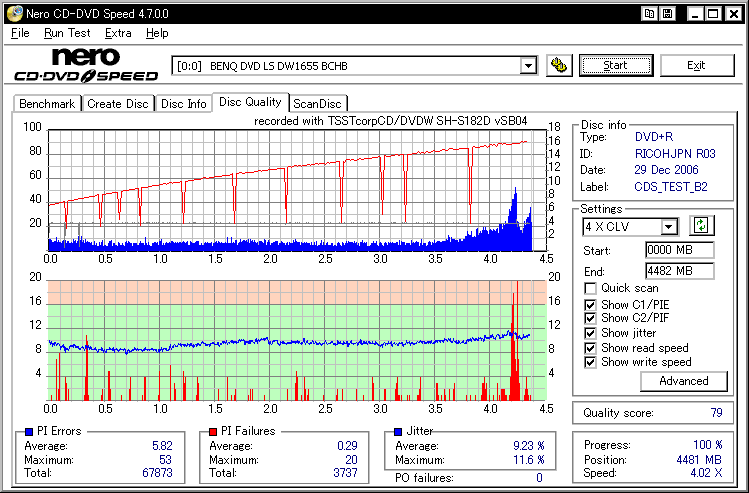Uncheck Show C2/PIF option
The height and width of the screenshot is (493, 749).
[590, 318]
